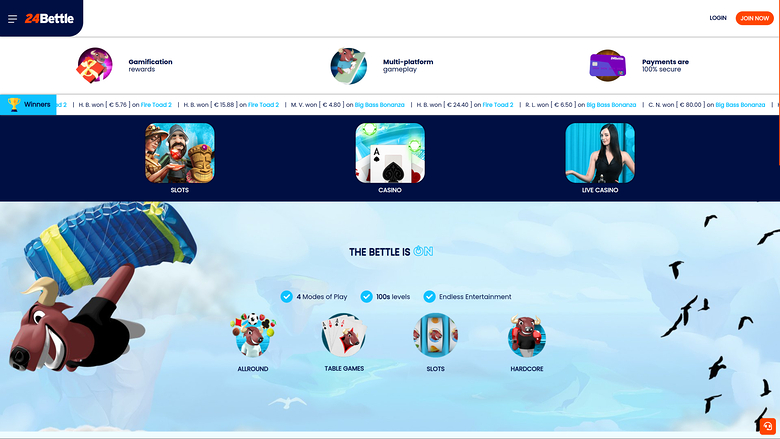This screenshot has width=780, height=439.
Task: Click the 100s levels checkmark
Action: click(x=367, y=297)
